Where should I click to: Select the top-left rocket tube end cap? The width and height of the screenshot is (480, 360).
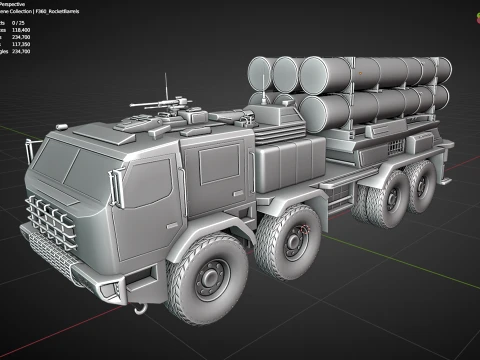click(x=260, y=74)
